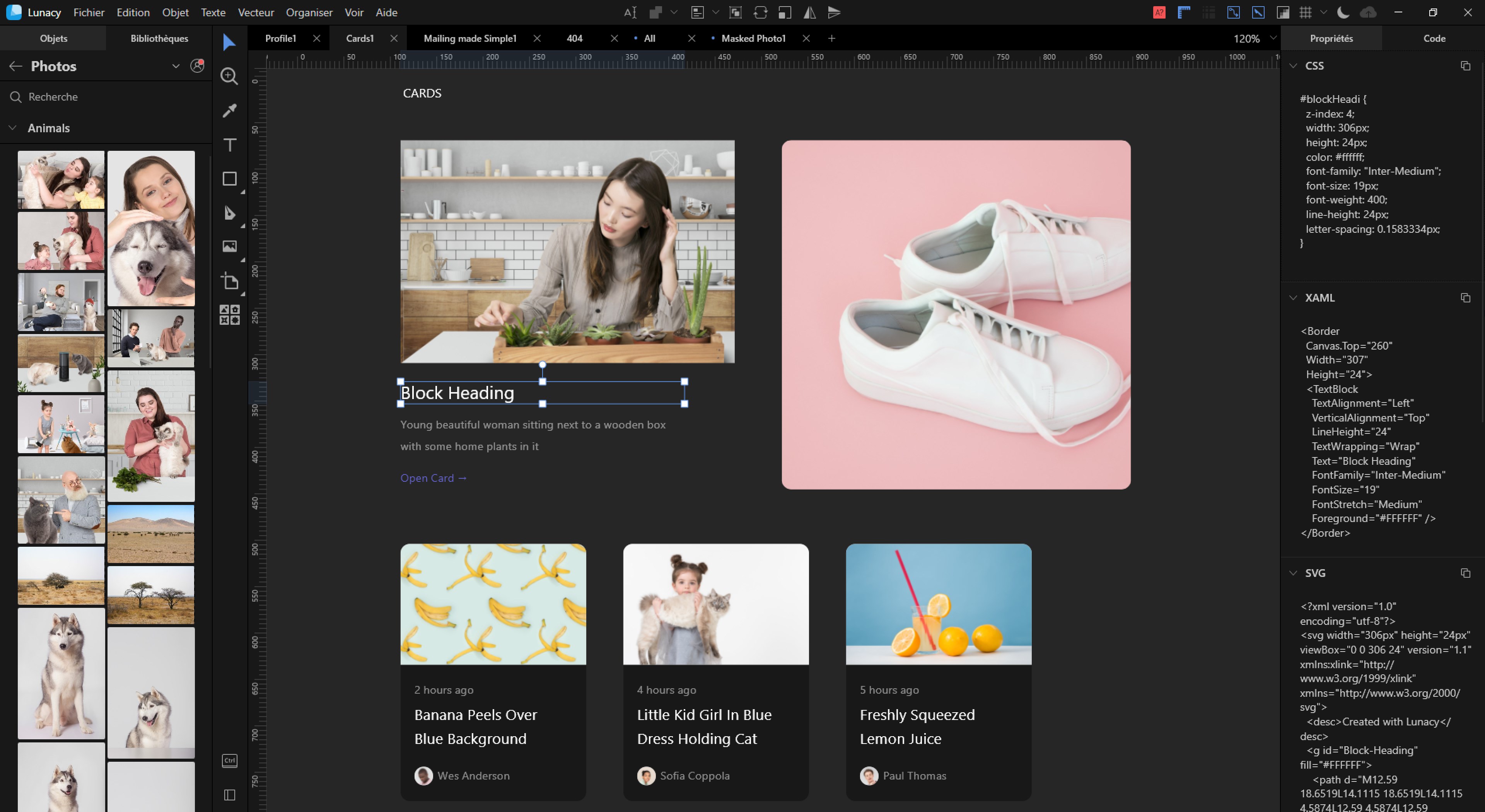This screenshot has width=1485, height=812.
Task: Open the zoom level 120% dropdown
Action: [1273, 38]
